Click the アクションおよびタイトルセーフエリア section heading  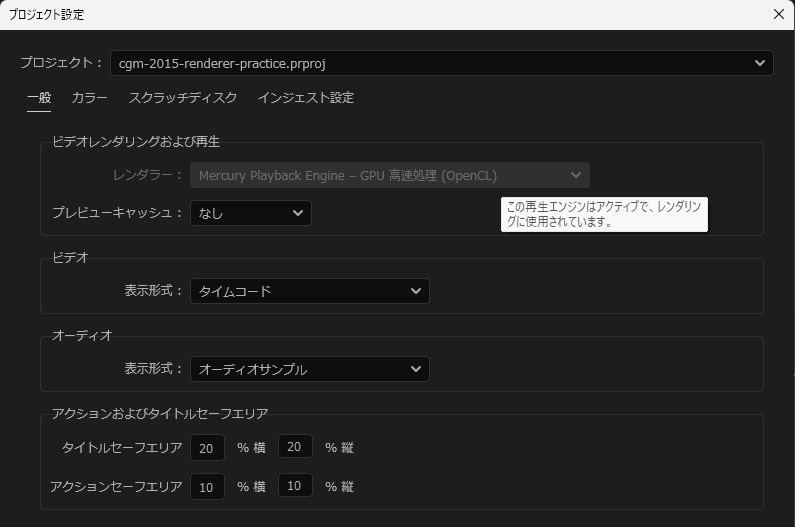pos(160,413)
